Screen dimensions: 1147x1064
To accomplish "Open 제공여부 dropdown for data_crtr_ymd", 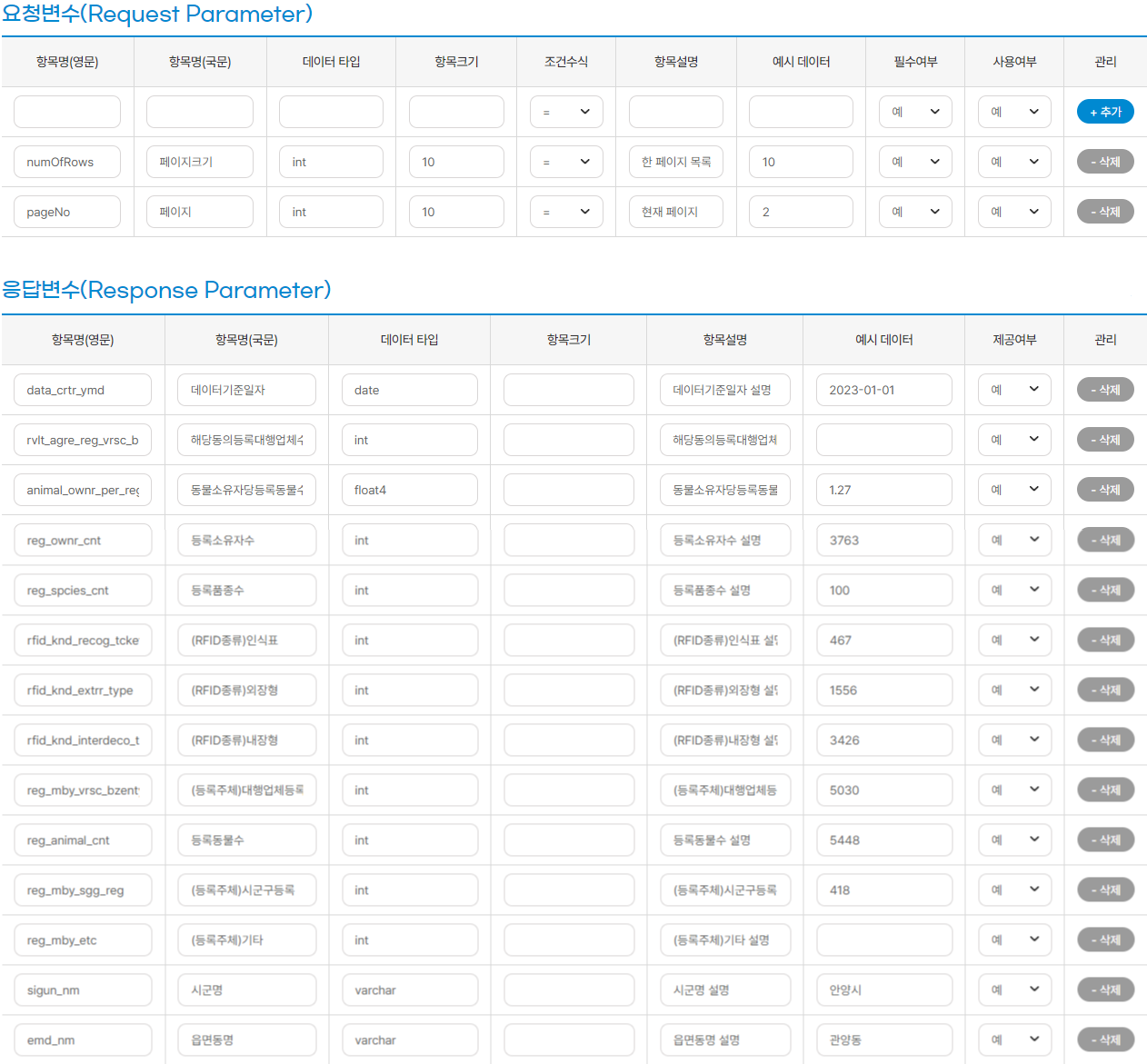I will click(x=1014, y=390).
